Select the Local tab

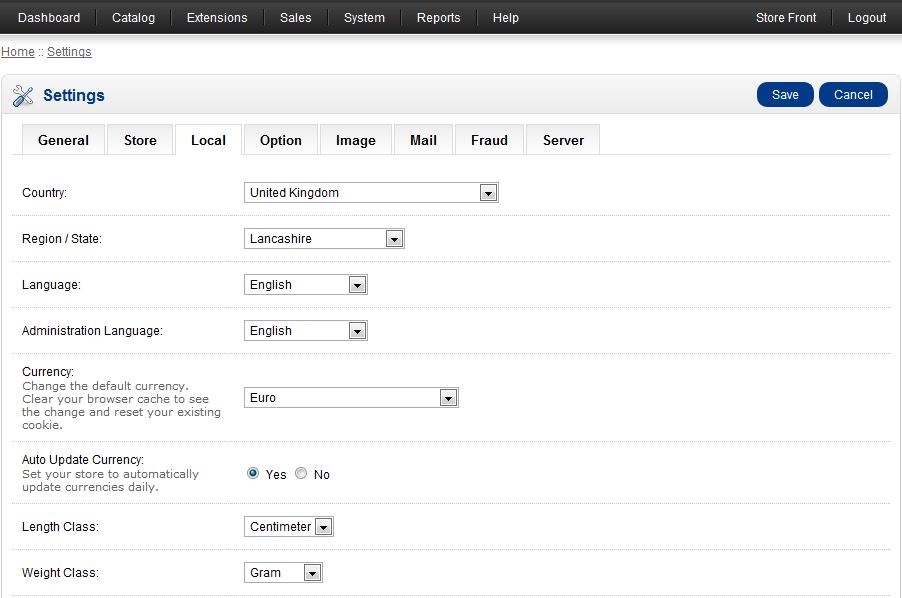[x=208, y=140]
